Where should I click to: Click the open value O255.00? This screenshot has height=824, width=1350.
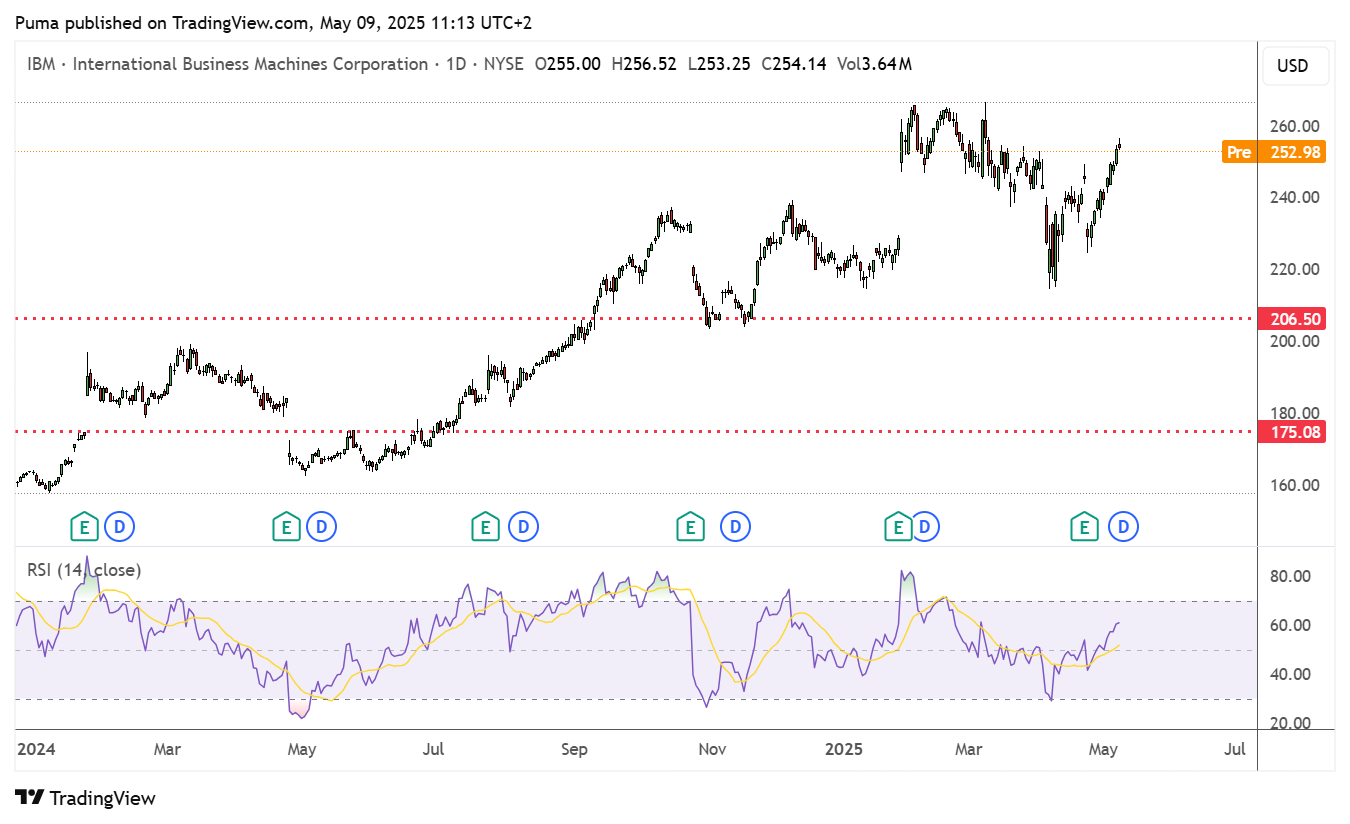pyautogui.click(x=568, y=64)
